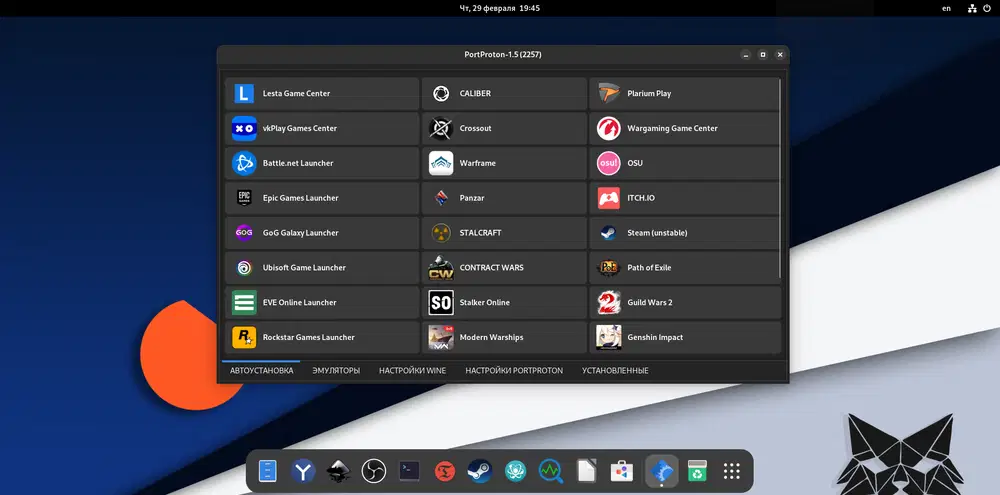The height and width of the screenshot is (495, 1000).
Task: Switch to the ЭМУЛЯТОРЫ tab
Action: [336, 371]
